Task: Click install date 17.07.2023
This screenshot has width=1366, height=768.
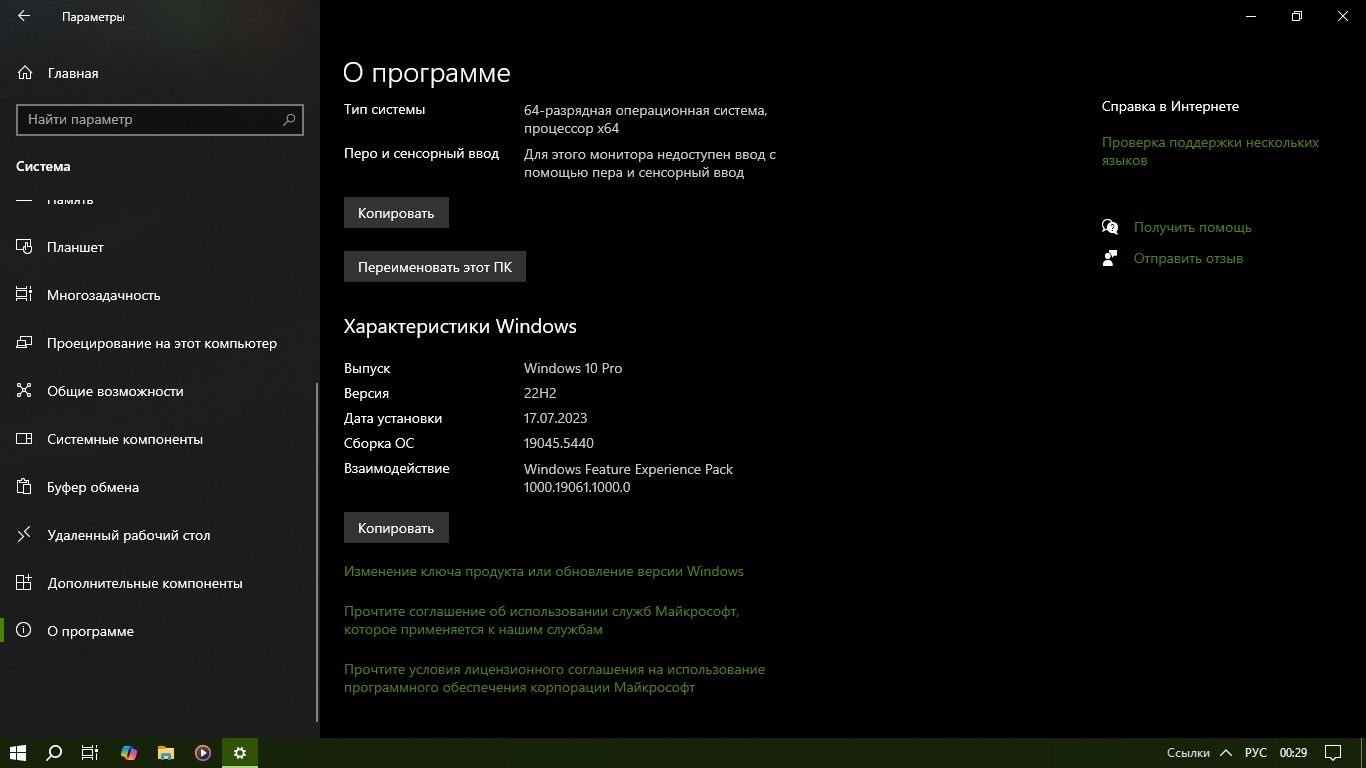Action: pos(555,418)
